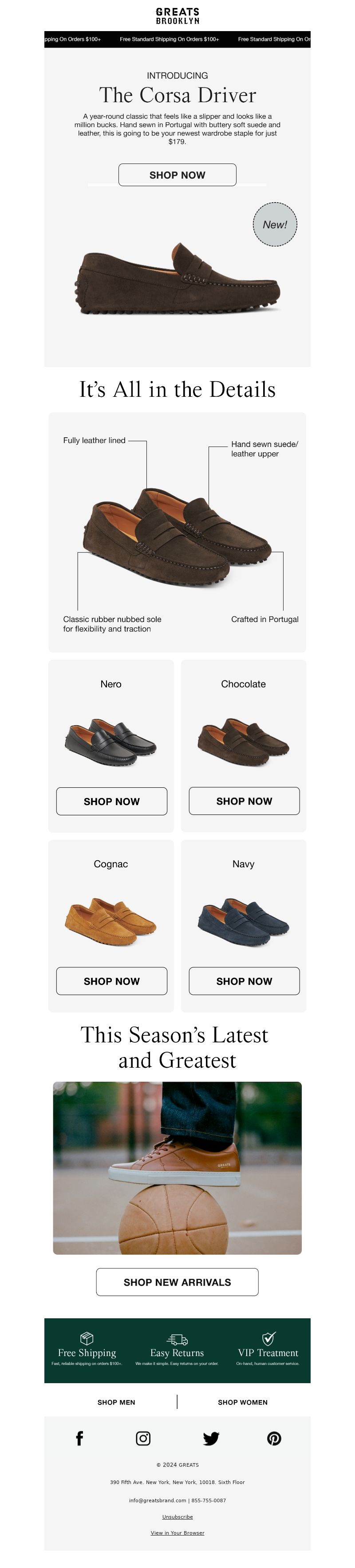
Task: Open the Shop Men link
Action: tap(116, 1402)
